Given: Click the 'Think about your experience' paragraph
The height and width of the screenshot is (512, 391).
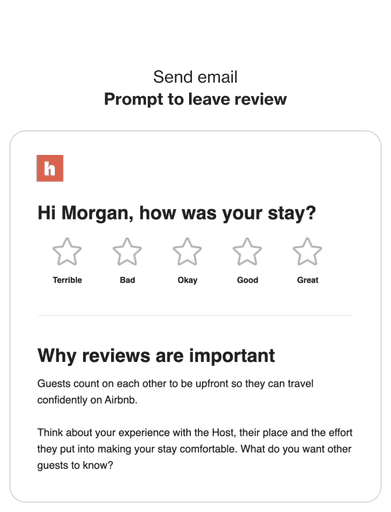Looking at the screenshot, I should click(195, 449).
